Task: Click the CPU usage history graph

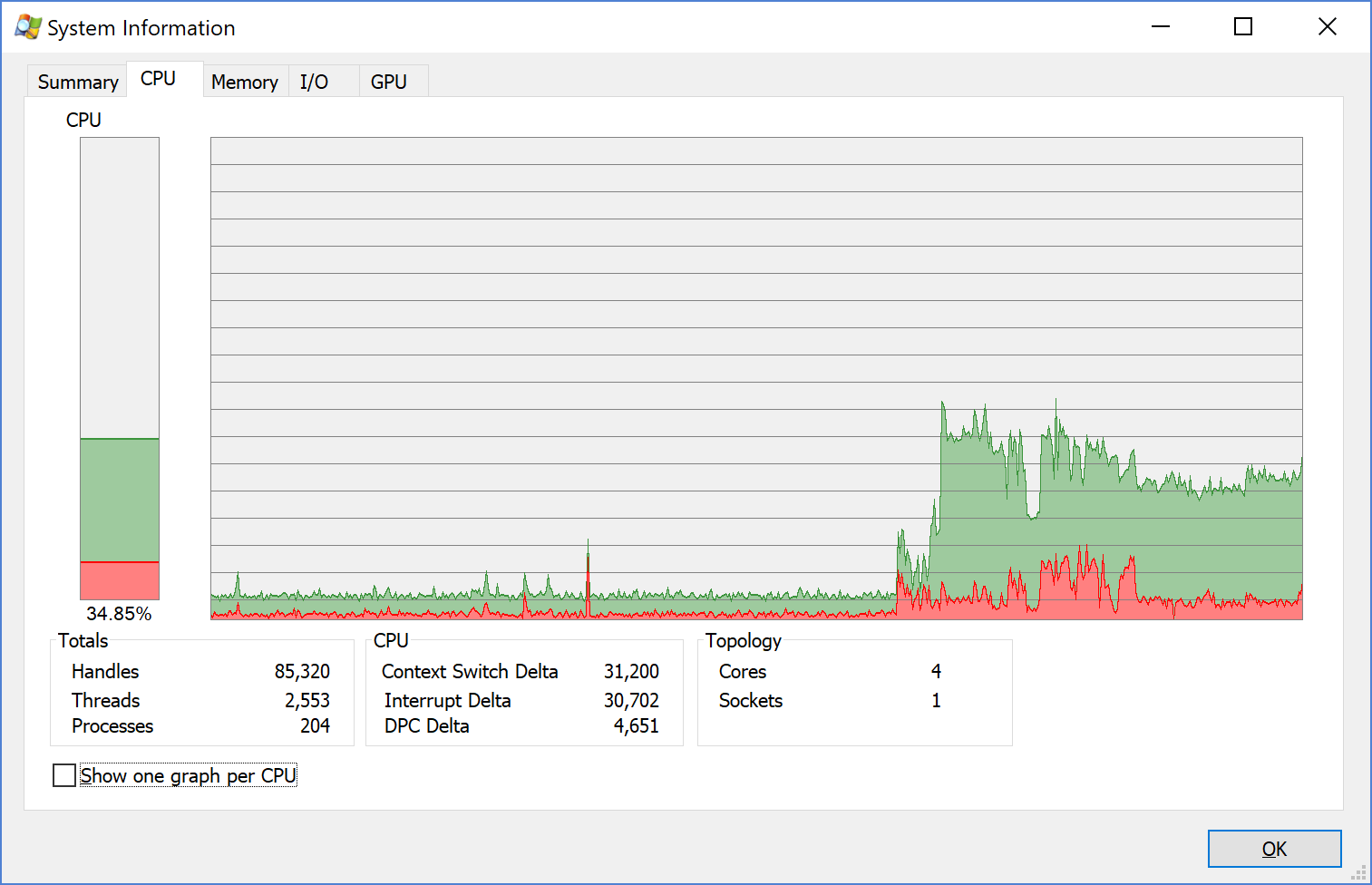Action: point(756,378)
